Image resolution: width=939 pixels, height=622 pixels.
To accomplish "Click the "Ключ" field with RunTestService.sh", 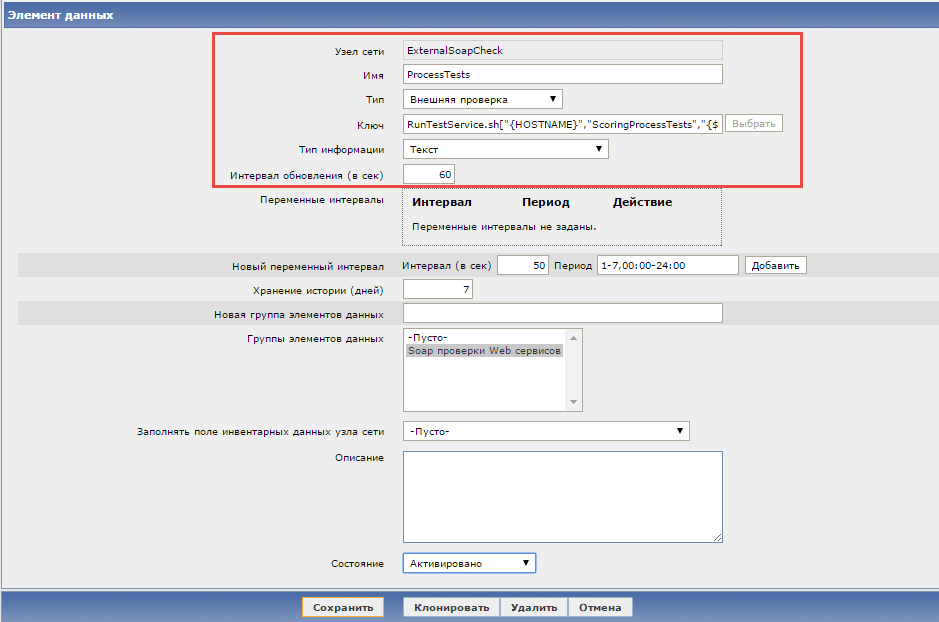I will [x=560, y=123].
